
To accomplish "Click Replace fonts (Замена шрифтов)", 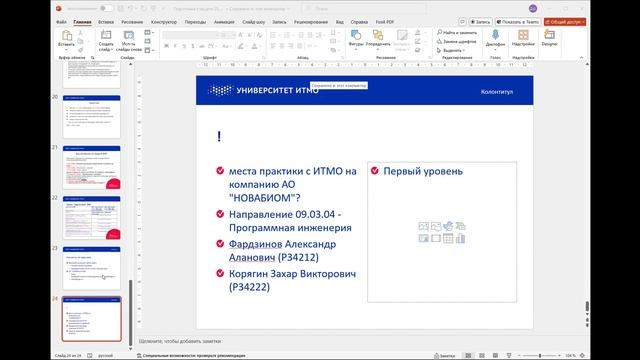I will pos(456,41).
